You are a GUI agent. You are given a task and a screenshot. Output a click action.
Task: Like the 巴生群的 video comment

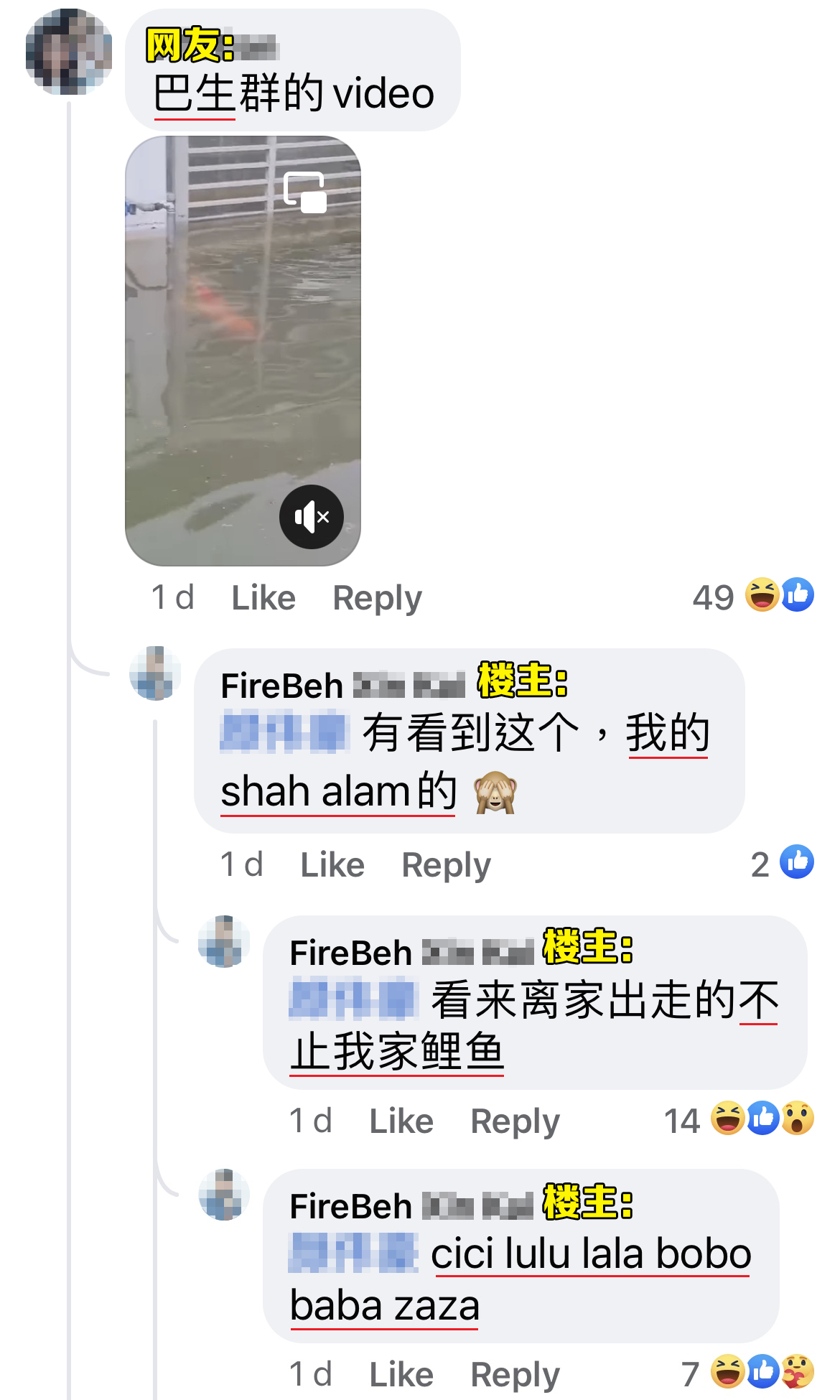pyautogui.click(x=263, y=597)
